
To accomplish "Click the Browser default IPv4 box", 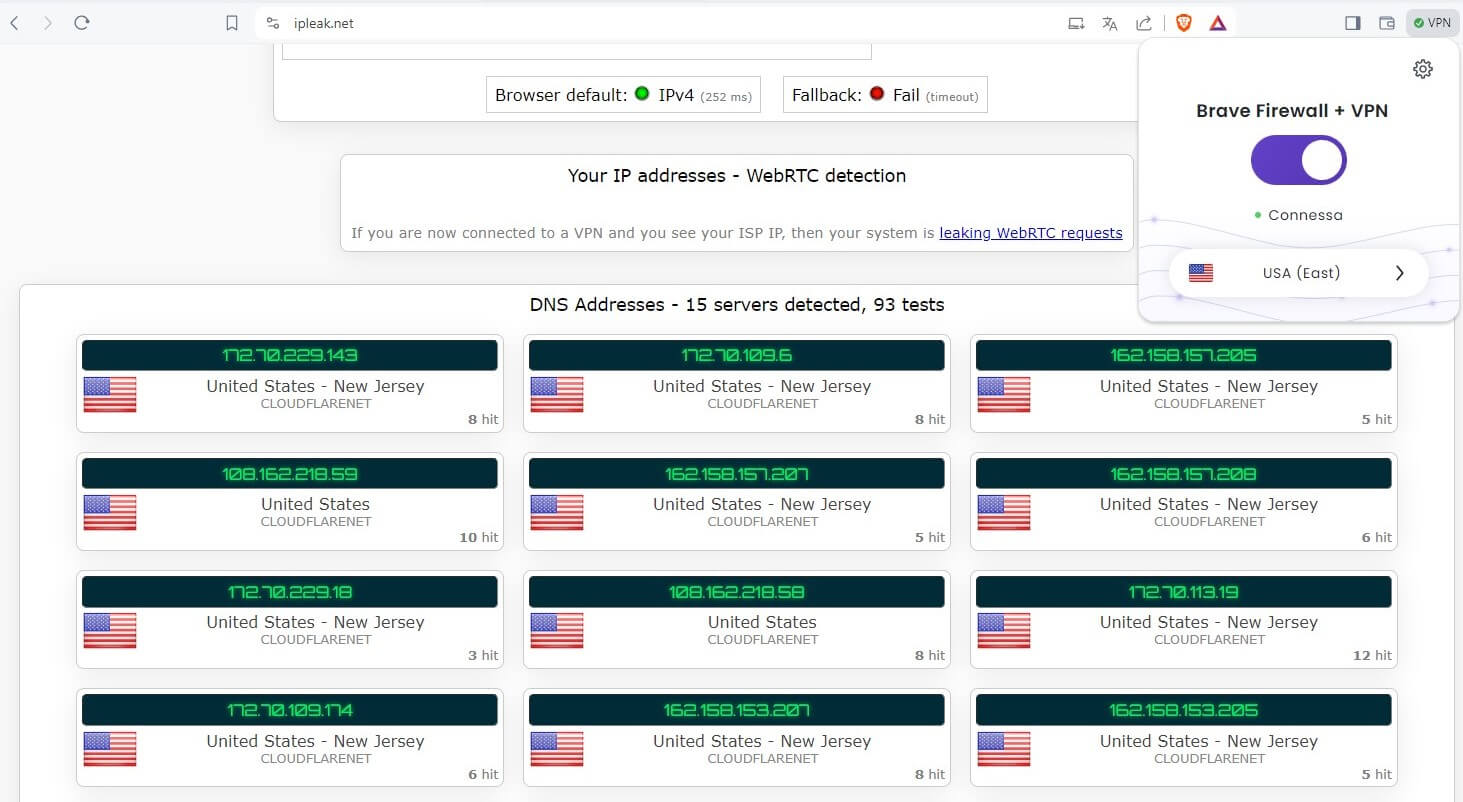I will 623,95.
